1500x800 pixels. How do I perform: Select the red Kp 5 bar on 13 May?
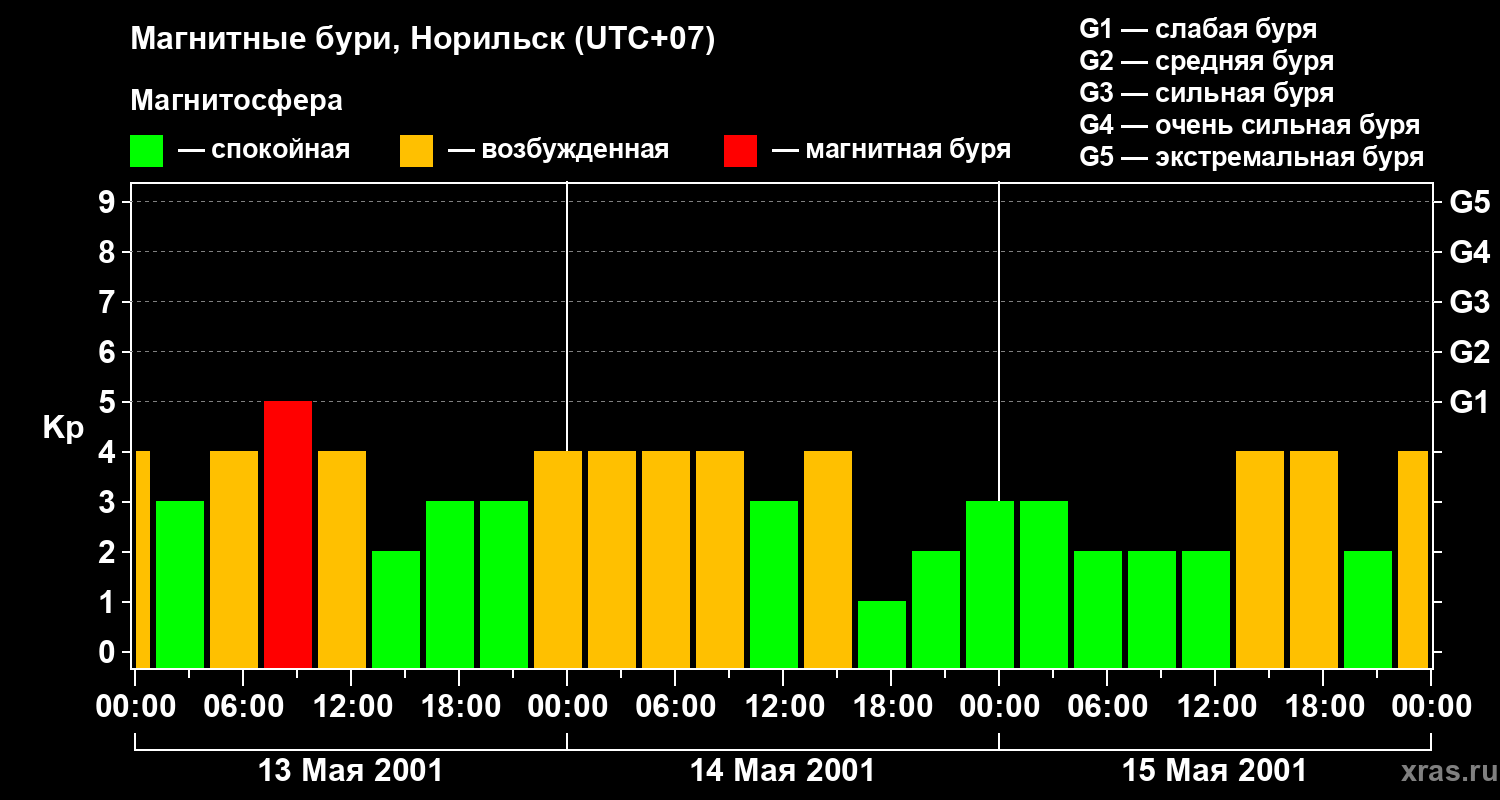[288, 534]
